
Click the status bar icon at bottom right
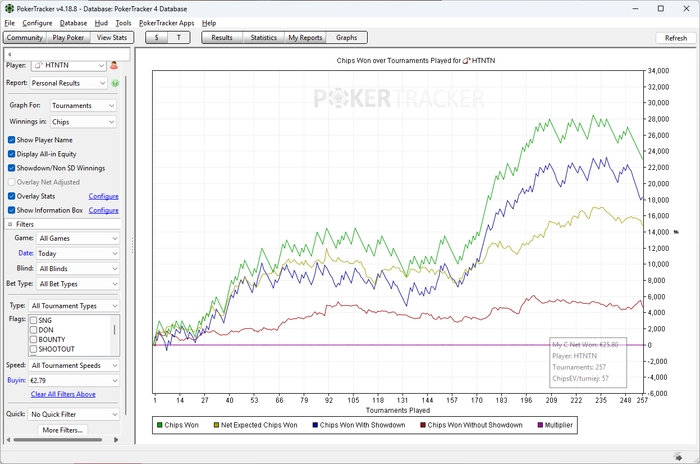click(x=678, y=456)
